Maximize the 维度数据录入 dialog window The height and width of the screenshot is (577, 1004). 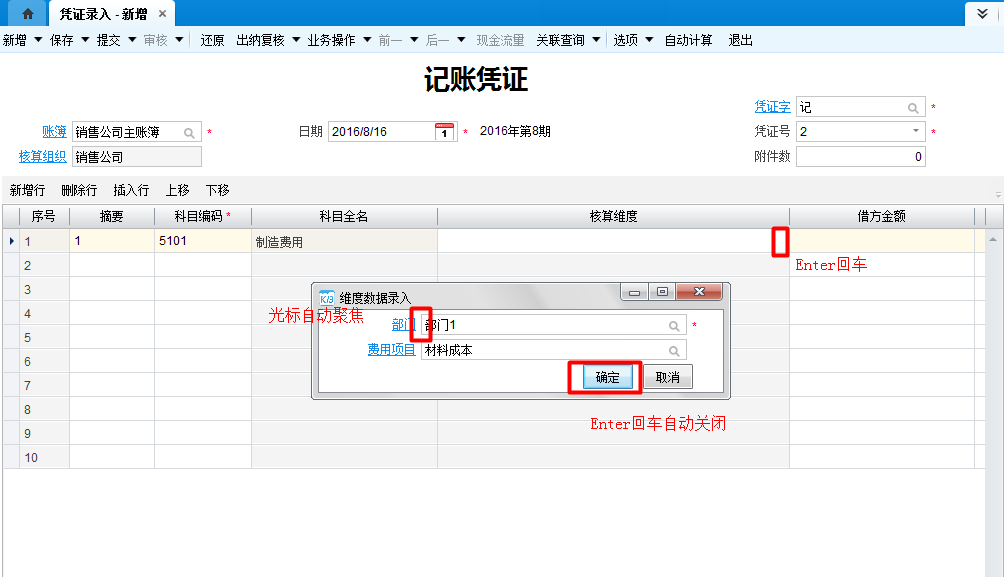click(x=662, y=292)
